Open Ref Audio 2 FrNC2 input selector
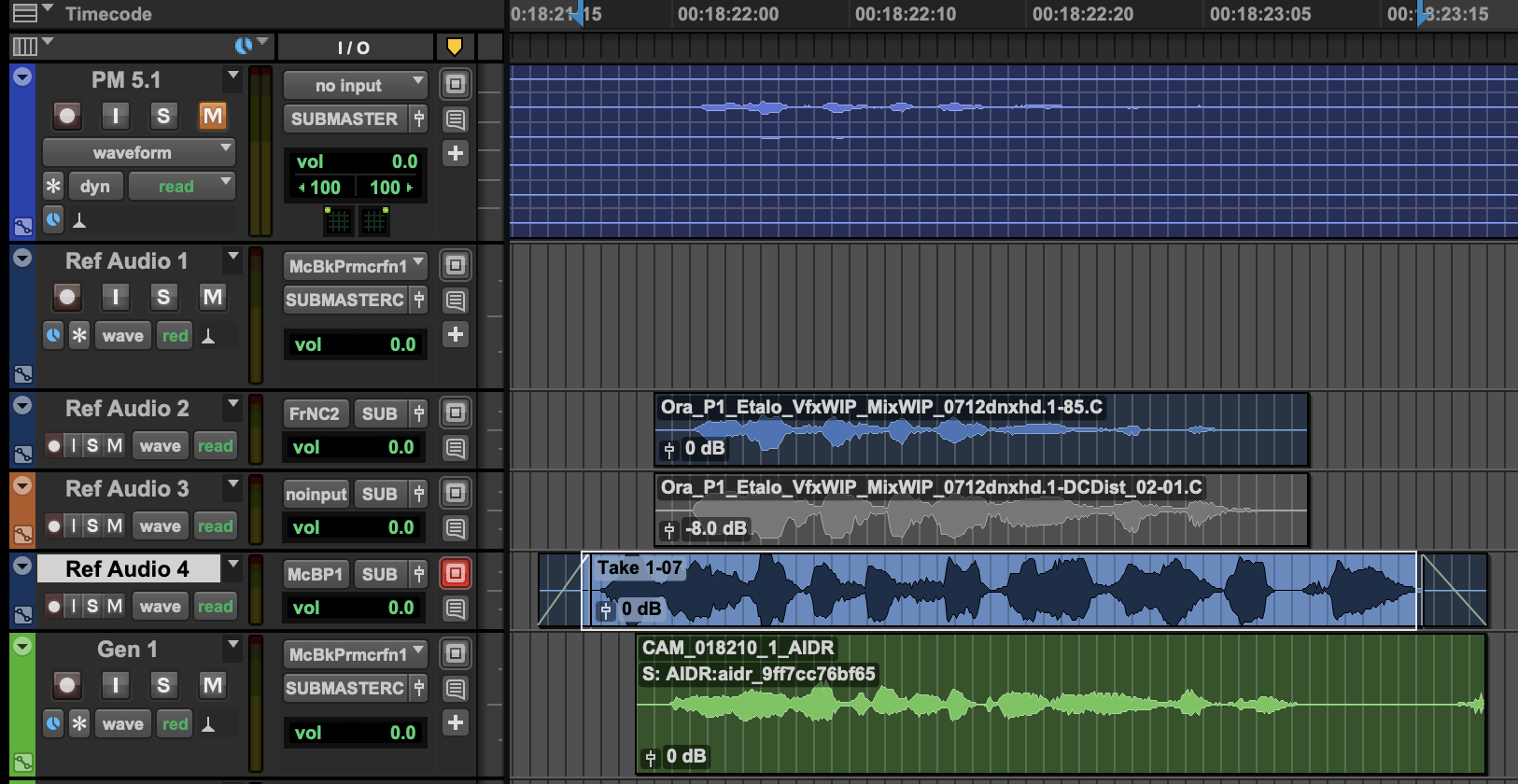The image size is (1518, 784). pyautogui.click(x=315, y=413)
